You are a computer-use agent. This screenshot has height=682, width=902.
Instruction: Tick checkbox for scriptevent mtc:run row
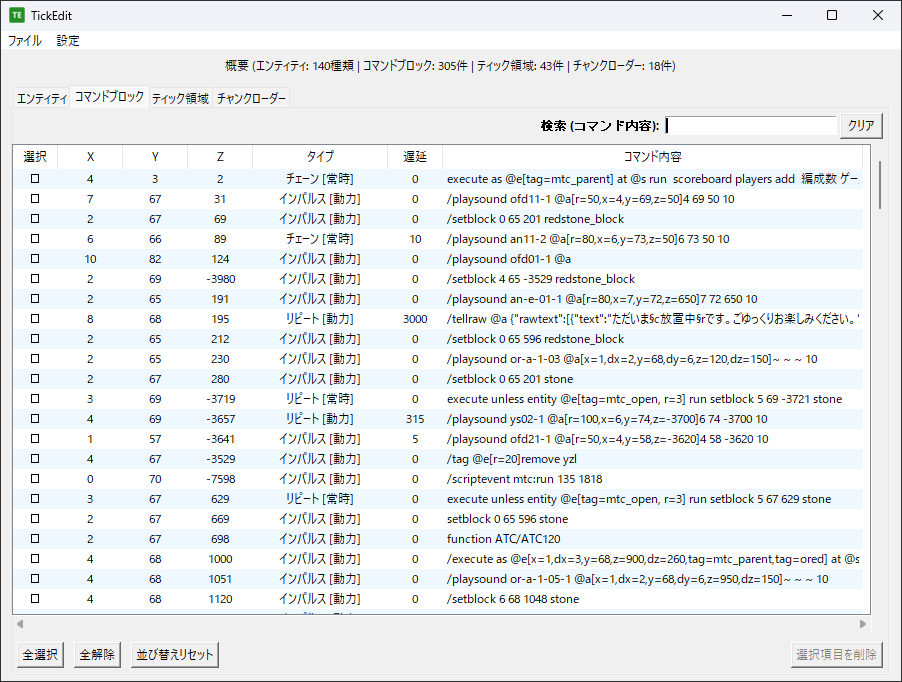[x=35, y=478]
